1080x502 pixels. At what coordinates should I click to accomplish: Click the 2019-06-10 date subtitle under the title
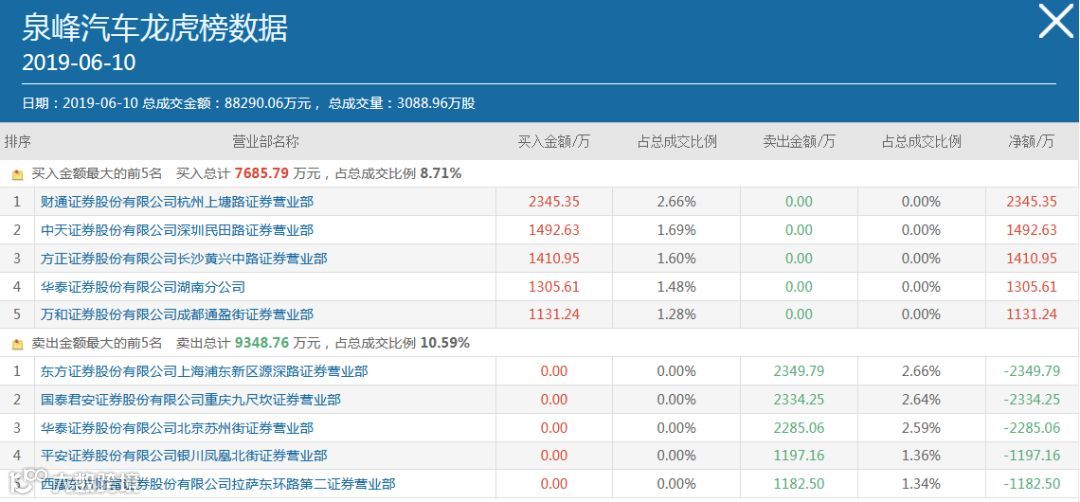pyautogui.click(x=79, y=63)
